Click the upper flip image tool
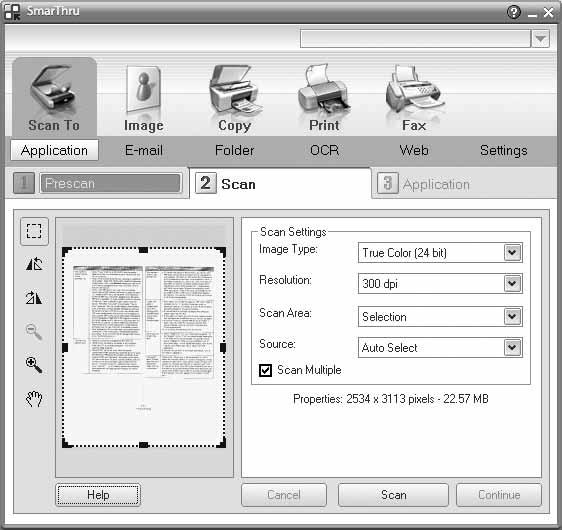Screen dimensions: 562x530 tap(34, 264)
